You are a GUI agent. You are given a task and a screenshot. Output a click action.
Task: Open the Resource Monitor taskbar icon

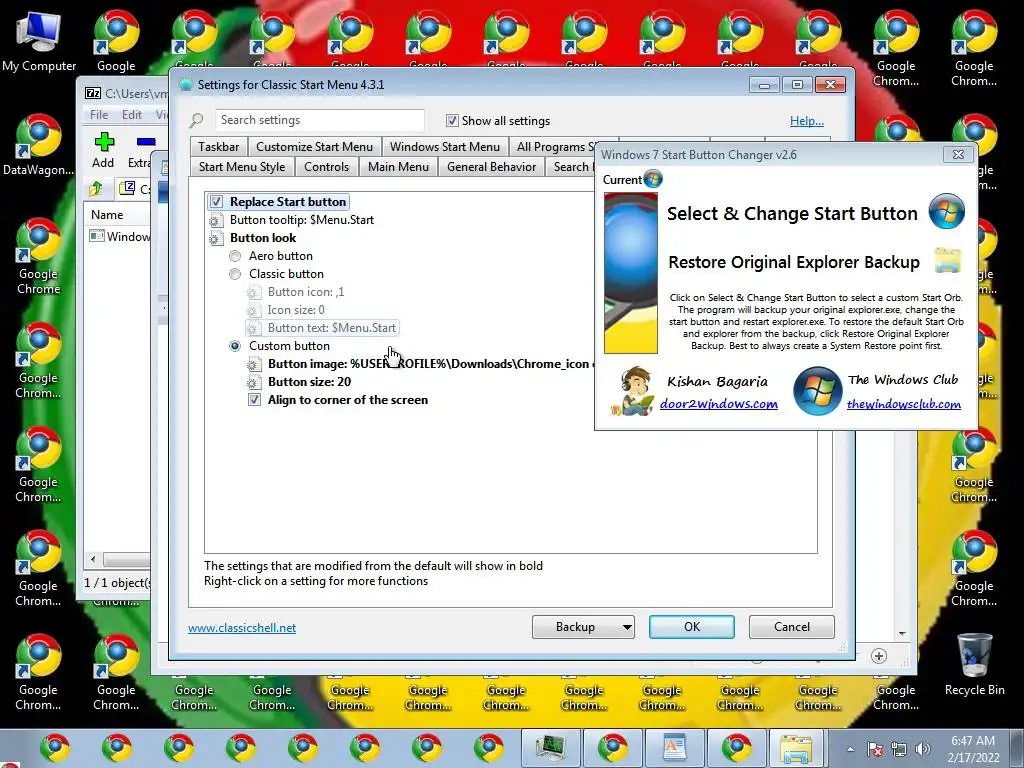[x=551, y=748]
